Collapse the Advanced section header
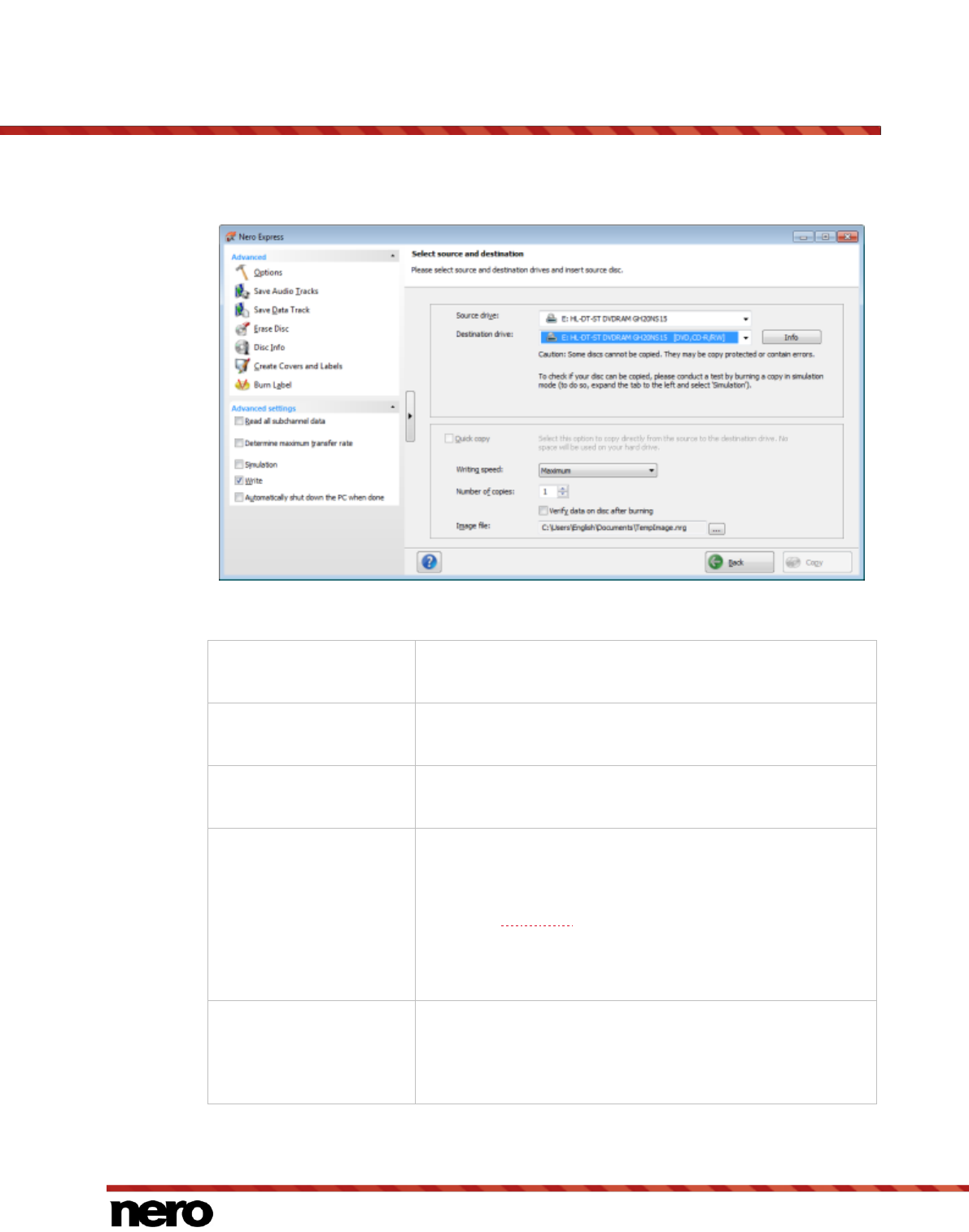Screen dimensions: 969x1232 [393, 256]
